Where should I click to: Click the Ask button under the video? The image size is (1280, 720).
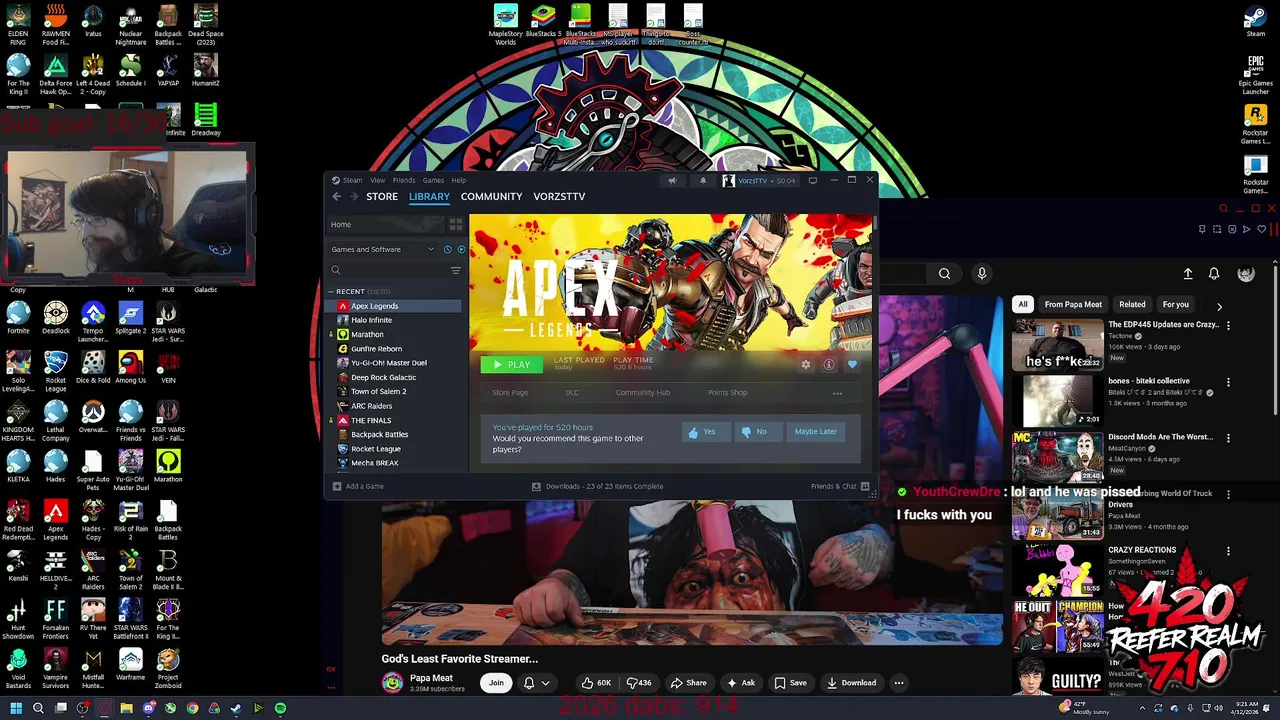(741, 683)
